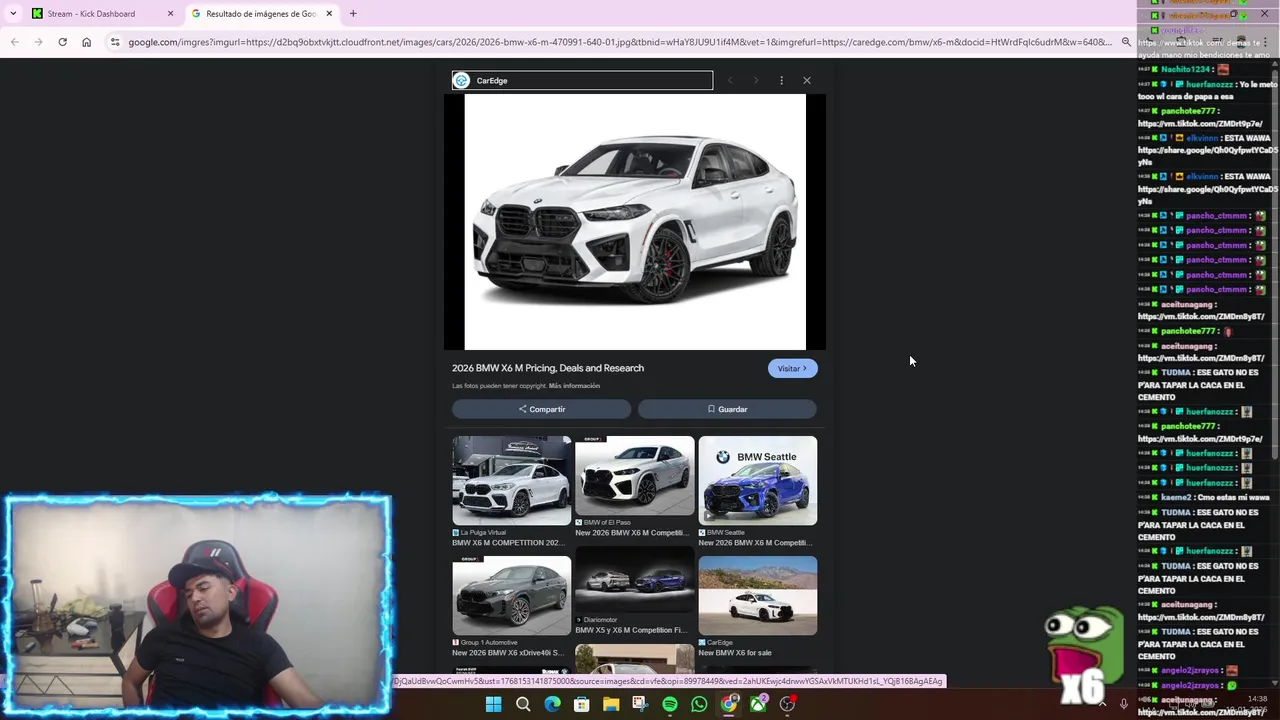This screenshot has width=1280, height=720.
Task: Open La Pulga Virtual BMW thumbnail
Action: pyautogui.click(x=511, y=481)
